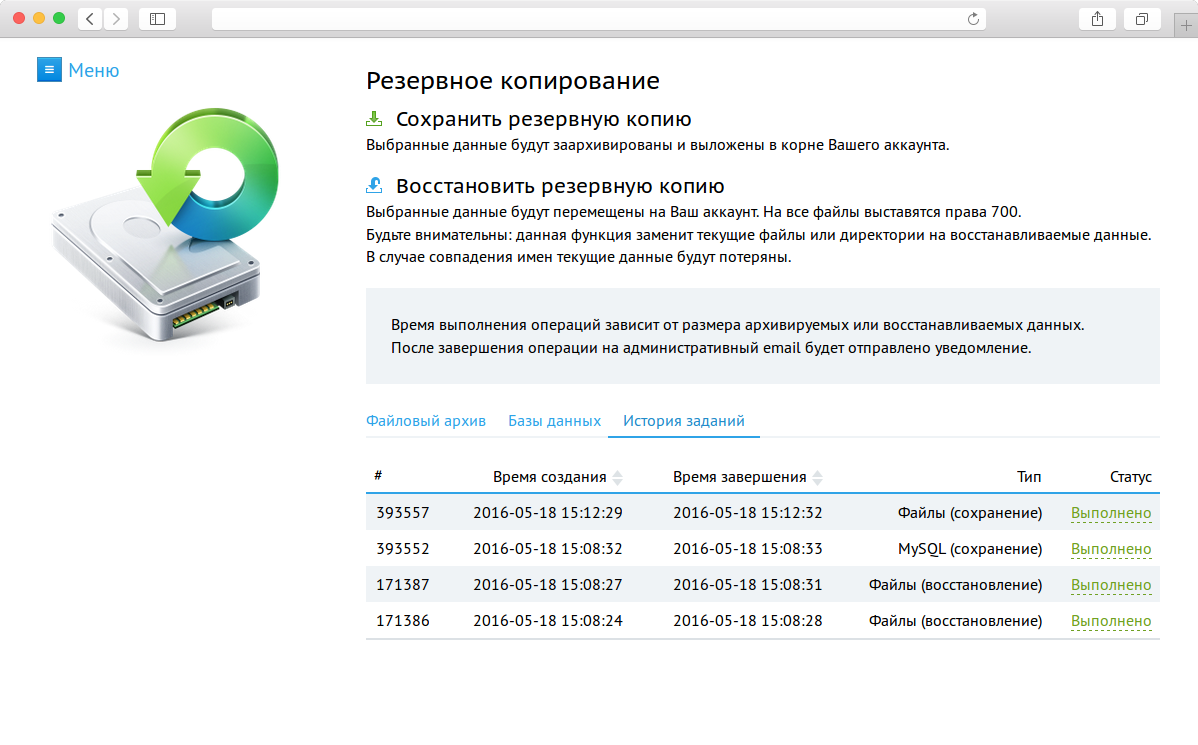Click completion time 2016-05-18 15:08:31

click(x=748, y=585)
